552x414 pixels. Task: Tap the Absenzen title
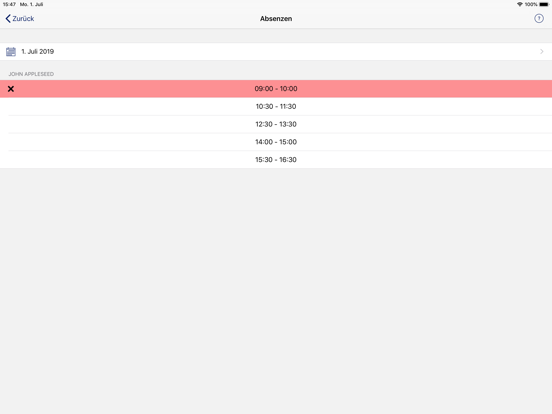point(276,19)
